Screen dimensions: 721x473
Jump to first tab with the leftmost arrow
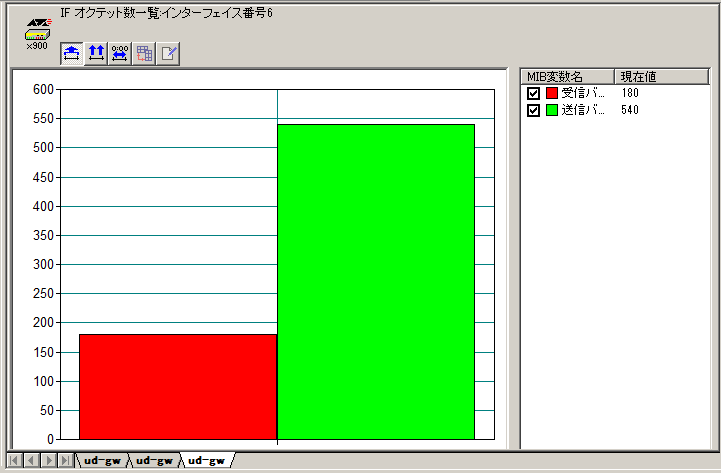tap(14, 460)
